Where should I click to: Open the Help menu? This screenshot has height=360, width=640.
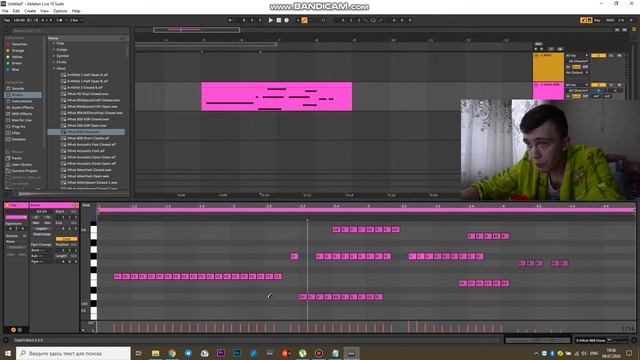pyautogui.click(x=76, y=11)
